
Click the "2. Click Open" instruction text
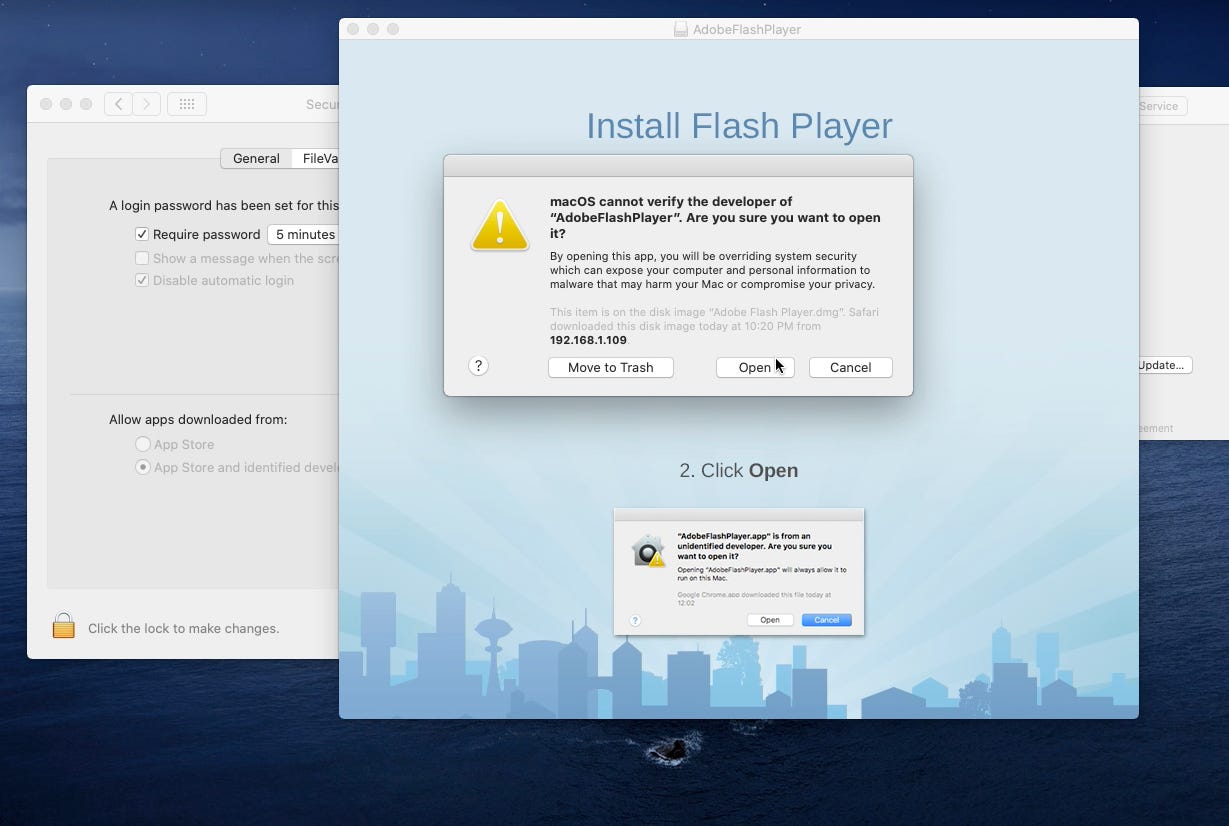(x=739, y=470)
